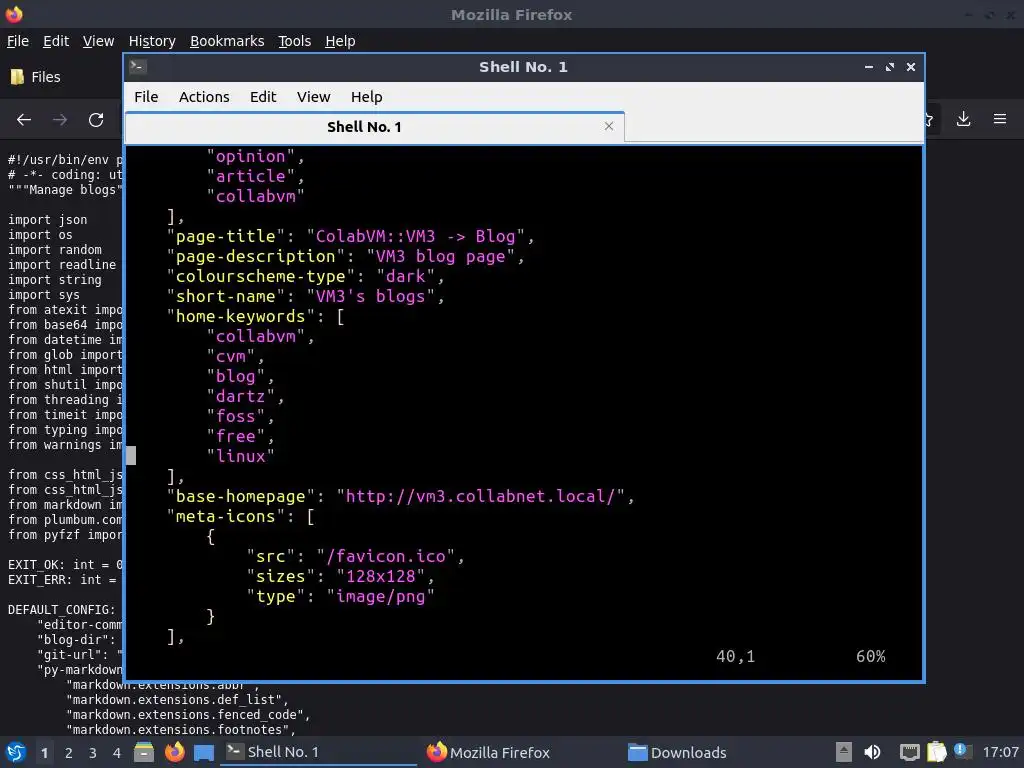Click the terminal icon in Shell title bar
The image size is (1024, 768).
click(x=138, y=67)
